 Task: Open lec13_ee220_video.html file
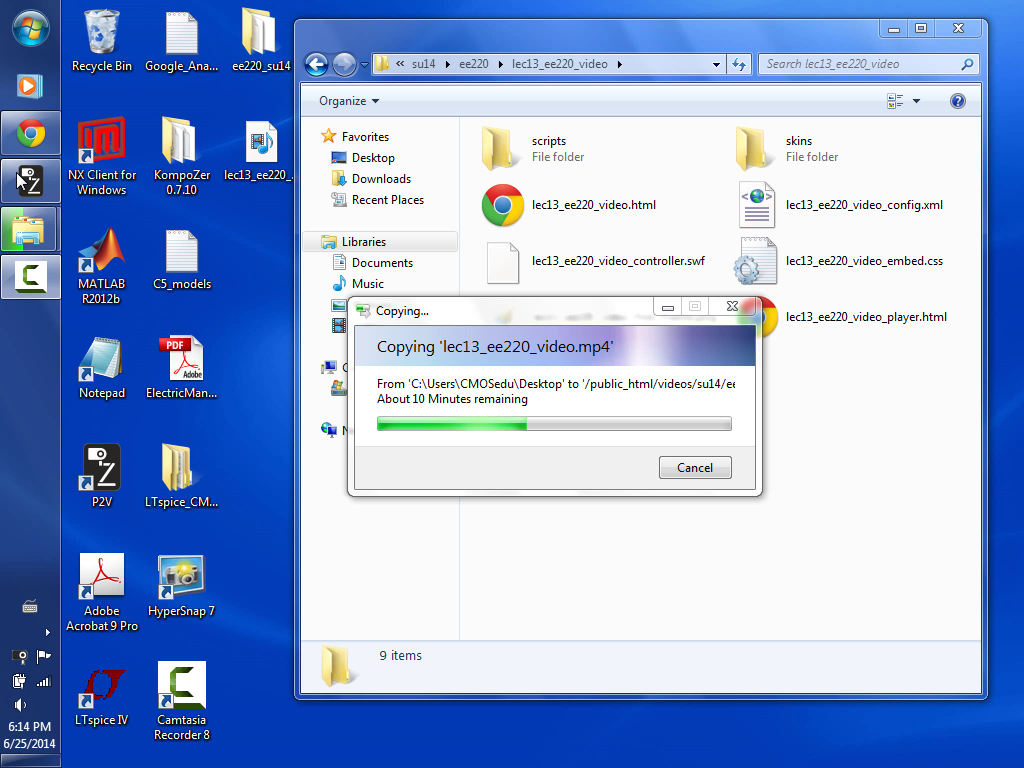click(568, 205)
